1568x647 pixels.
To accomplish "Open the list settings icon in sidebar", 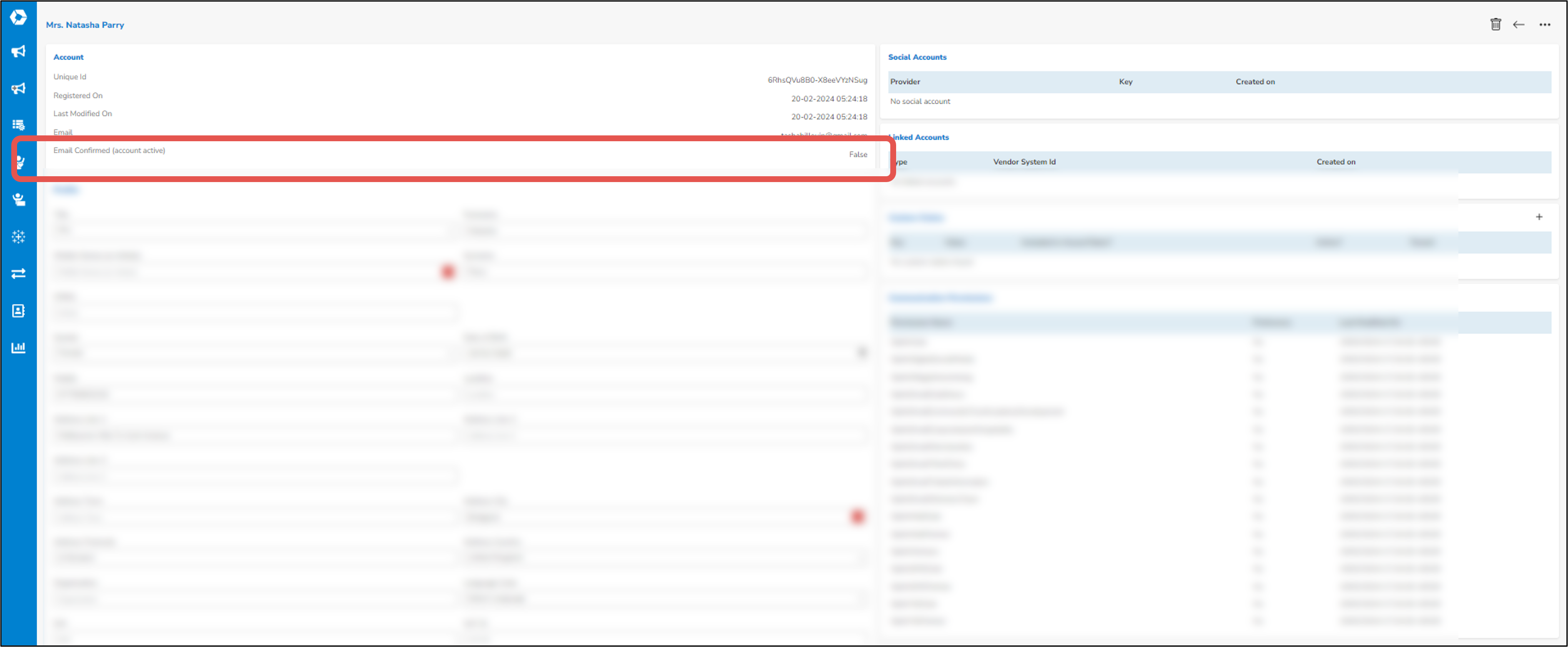I will click(18, 125).
